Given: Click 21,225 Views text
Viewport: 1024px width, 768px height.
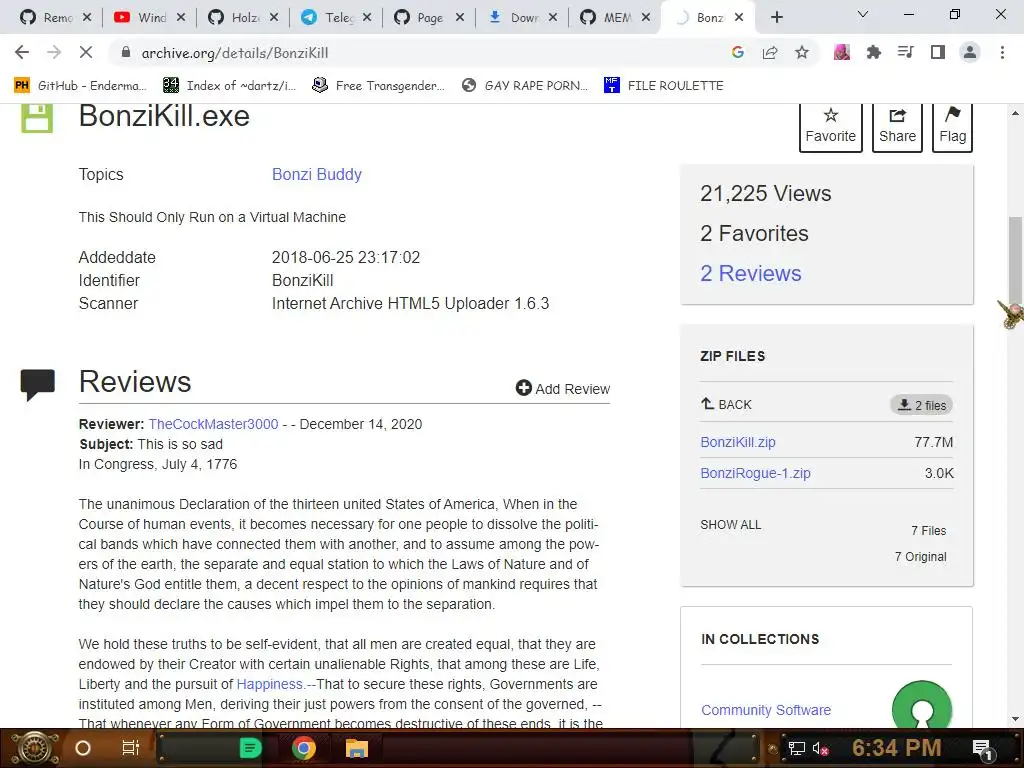Looking at the screenshot, I should [765, 193].
